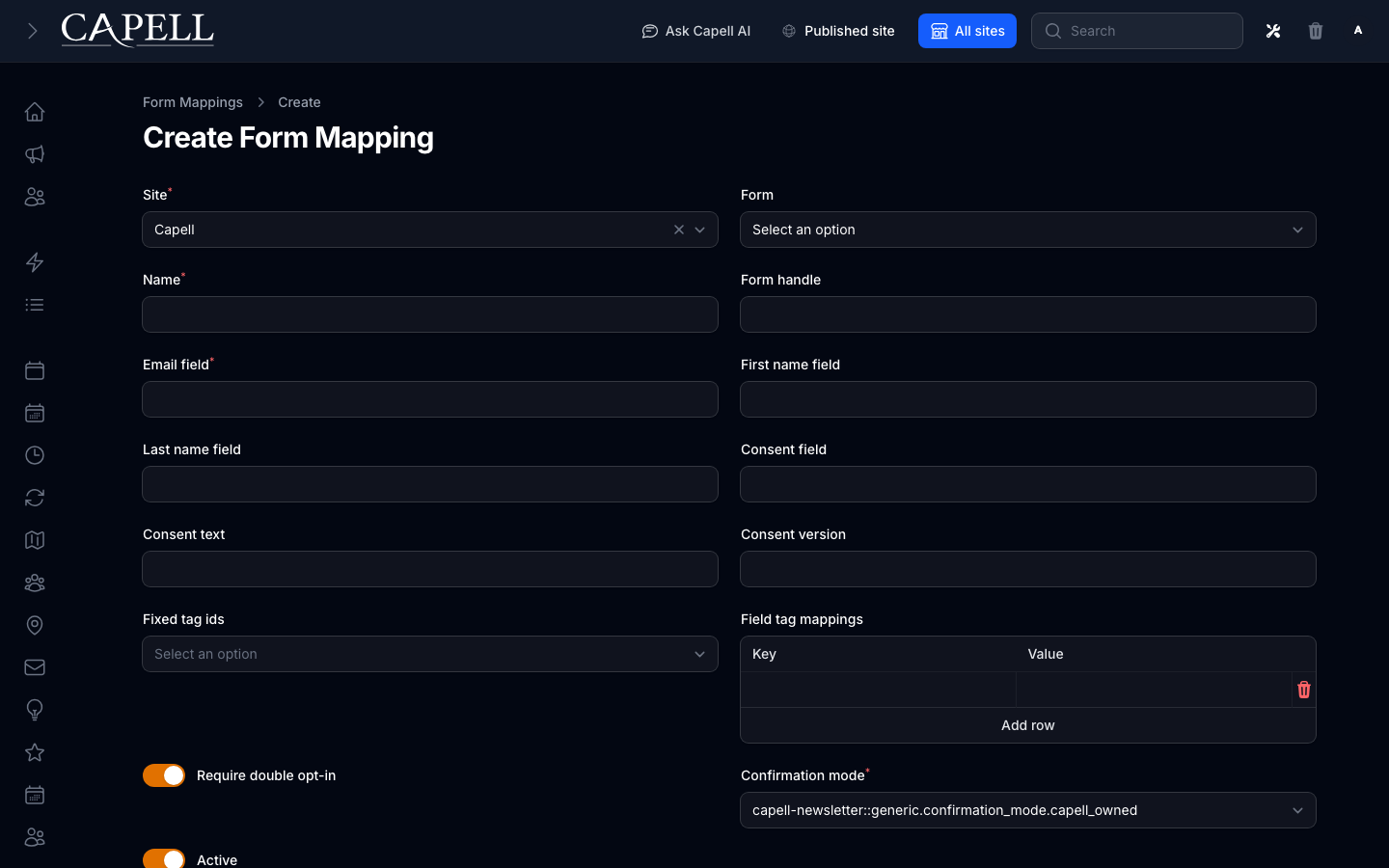Viewport: 1389px width, 868px height.
Task: Focus the Name input field
Action: [x=430, y=314]
